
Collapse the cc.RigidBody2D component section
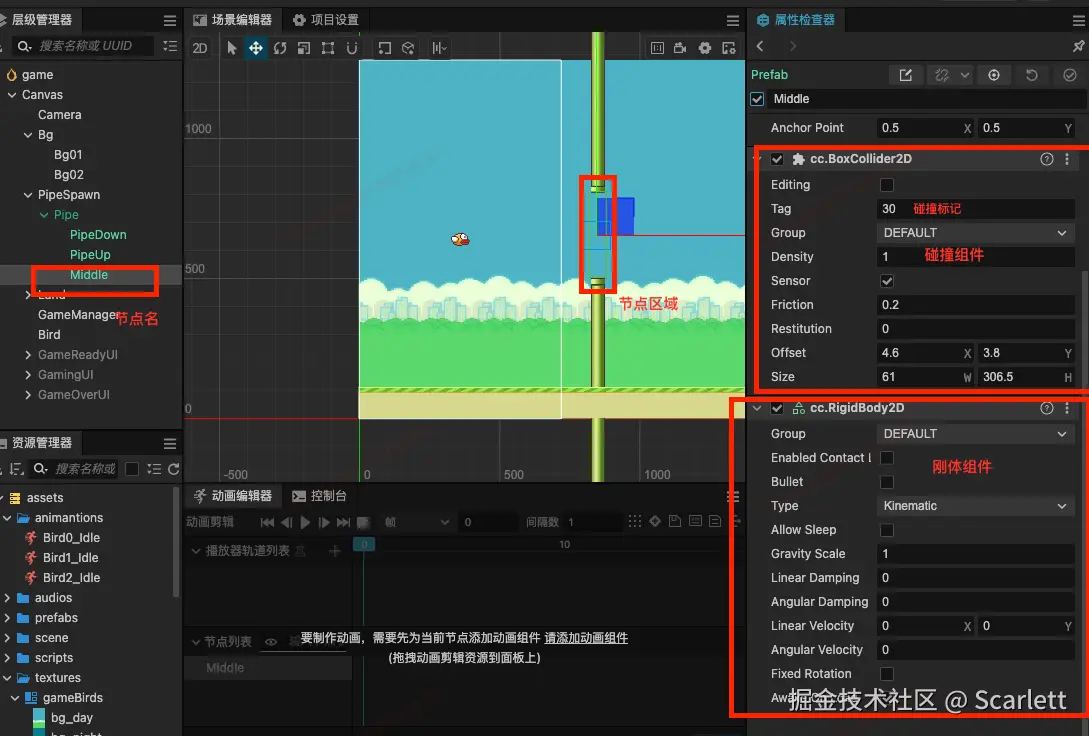point(758,408)
